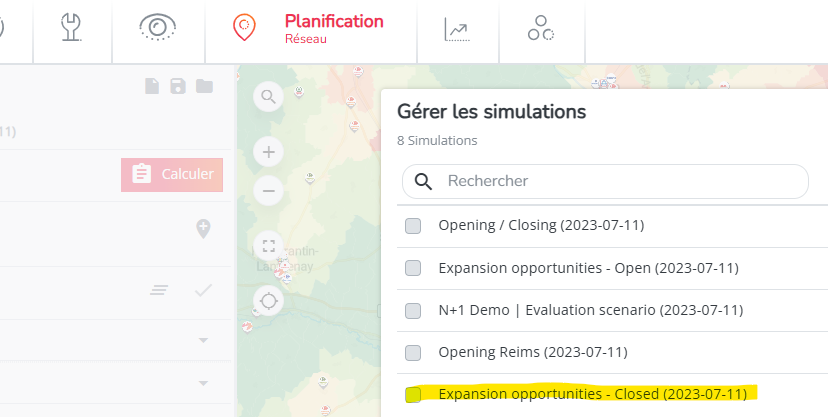This screenshot has height=417, width=828.
Task: Check the Opening Reims simulation checkbox
Action: (413, 353)
